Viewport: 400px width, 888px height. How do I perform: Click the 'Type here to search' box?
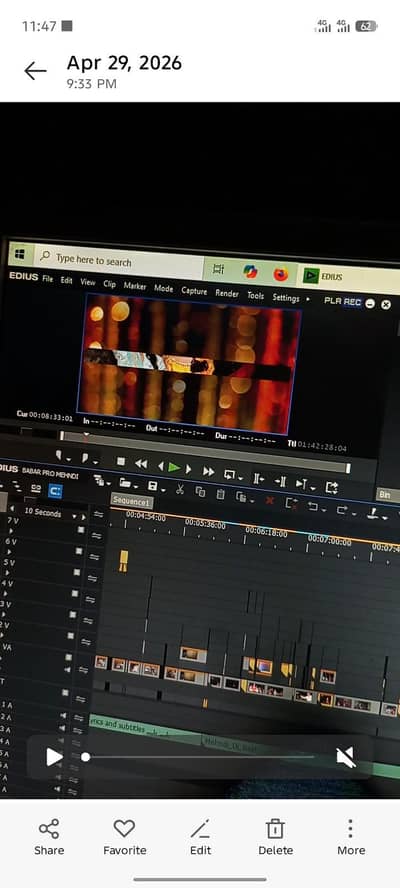tap(118, 262)
